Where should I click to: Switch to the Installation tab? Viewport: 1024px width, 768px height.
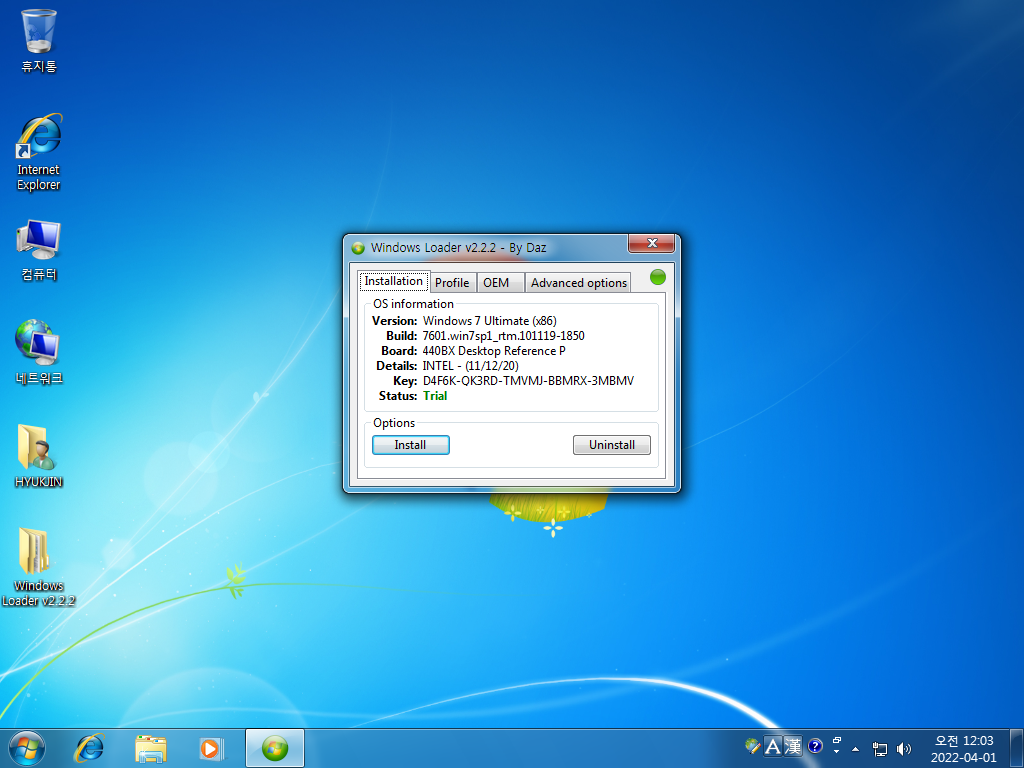coord(394,281)
